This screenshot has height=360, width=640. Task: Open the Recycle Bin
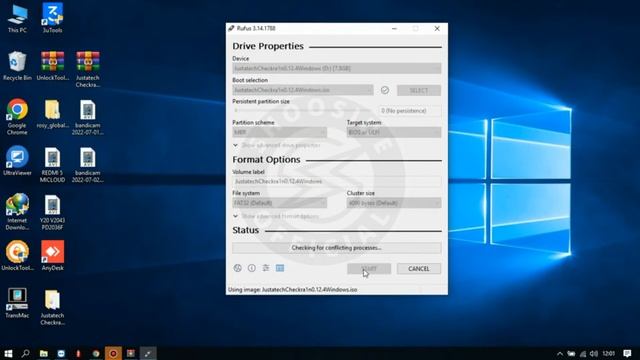tap(17, 66)
